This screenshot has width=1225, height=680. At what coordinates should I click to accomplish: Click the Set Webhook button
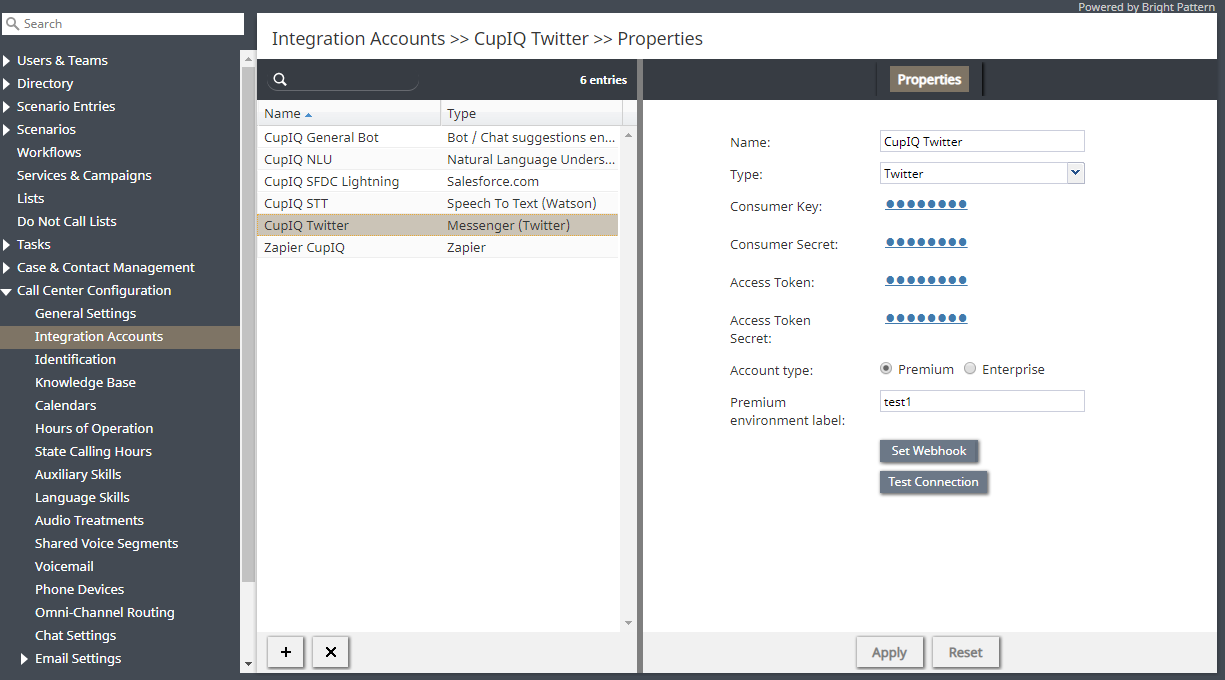click(929, 451)
